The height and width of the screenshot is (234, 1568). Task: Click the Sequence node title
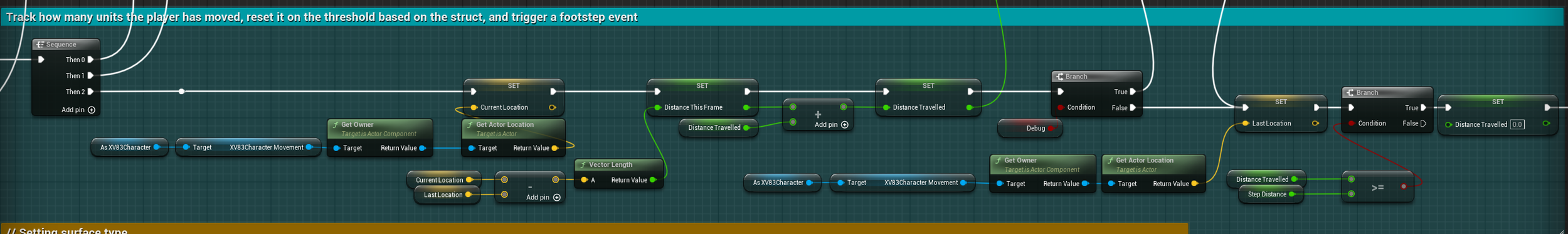(61, 45)
